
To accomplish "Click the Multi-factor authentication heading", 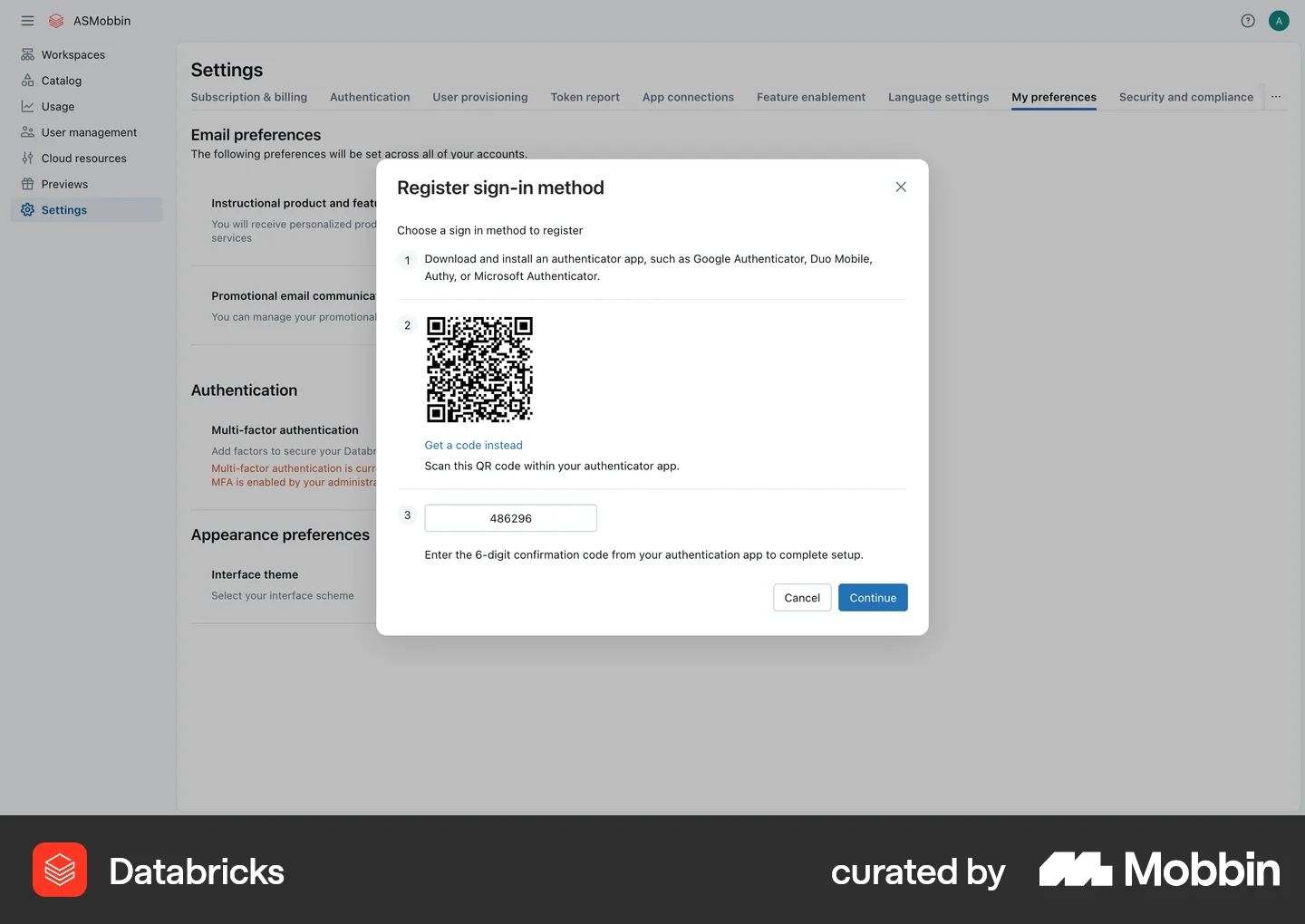I will pos(285,430).
